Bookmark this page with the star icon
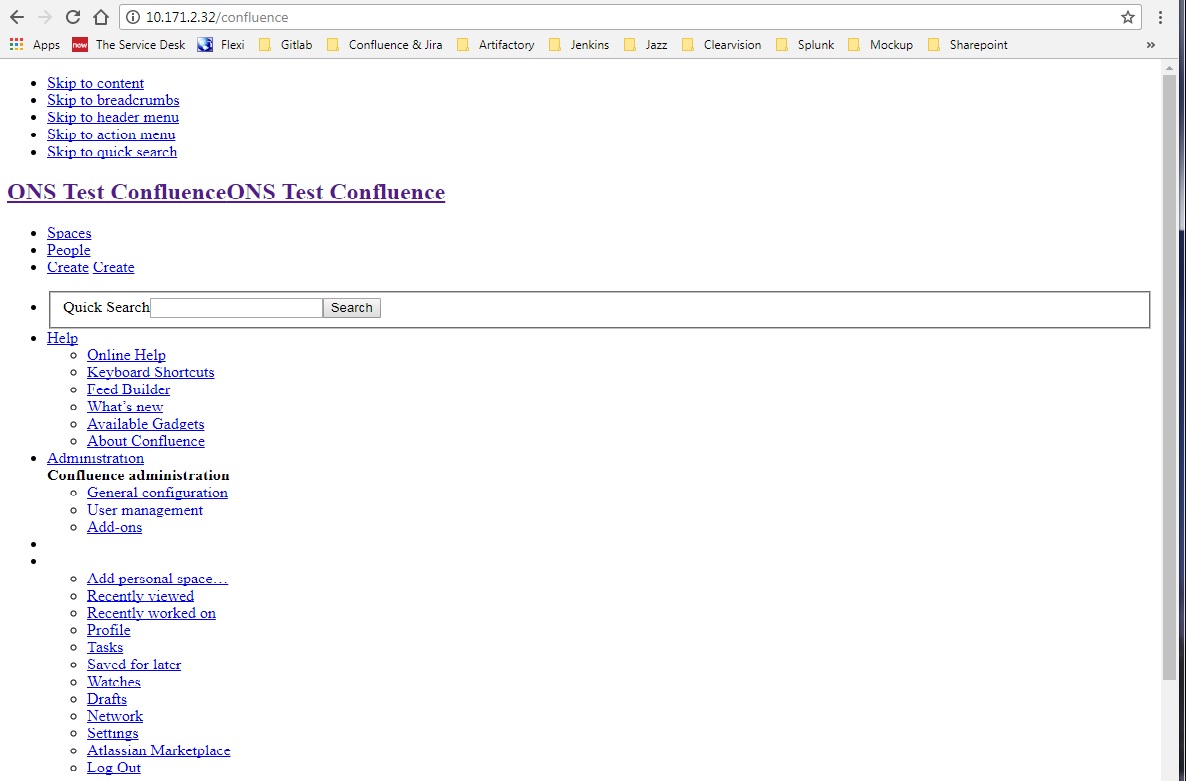This screenshot has width=1186, height=781. [x=1127, y=17]
